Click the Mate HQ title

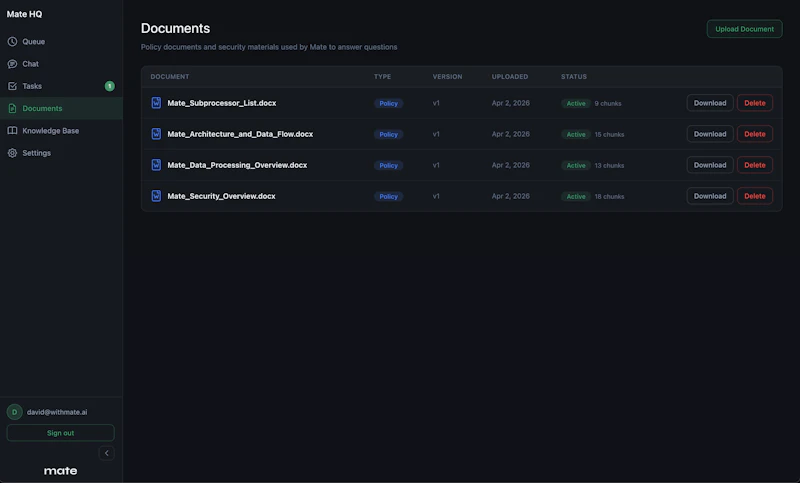tap(24, 14)
